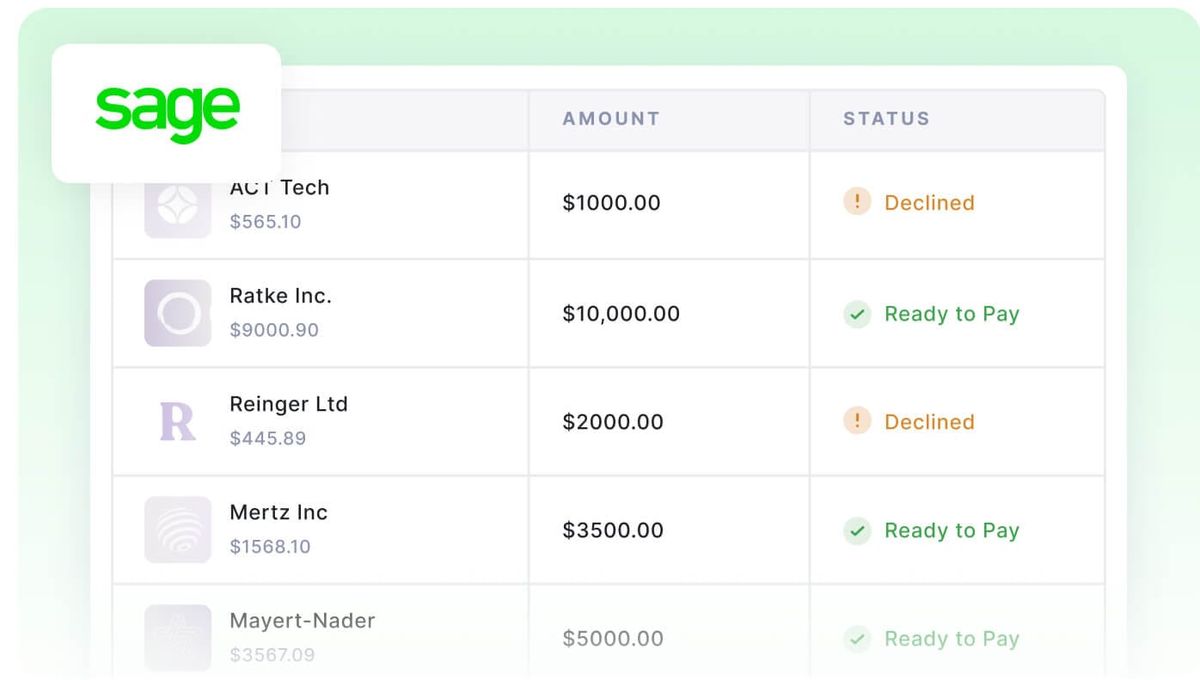Image resolution: width=1200 pixels, height=680 pixels.
Task: Click the Declined label for Reinger Ltd
Action: pos(929,422)
